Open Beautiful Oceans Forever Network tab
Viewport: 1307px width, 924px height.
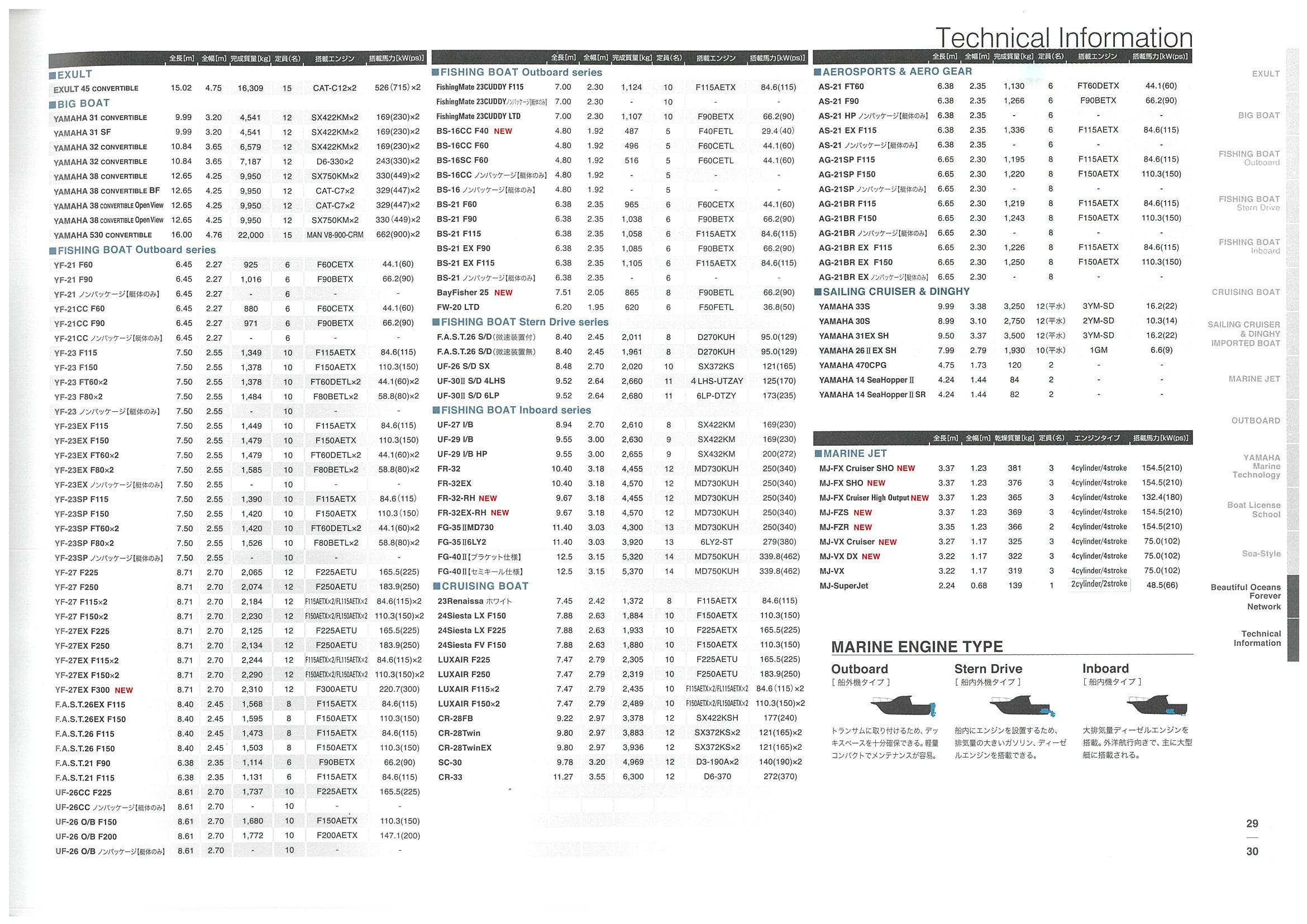coord(1246,597)
